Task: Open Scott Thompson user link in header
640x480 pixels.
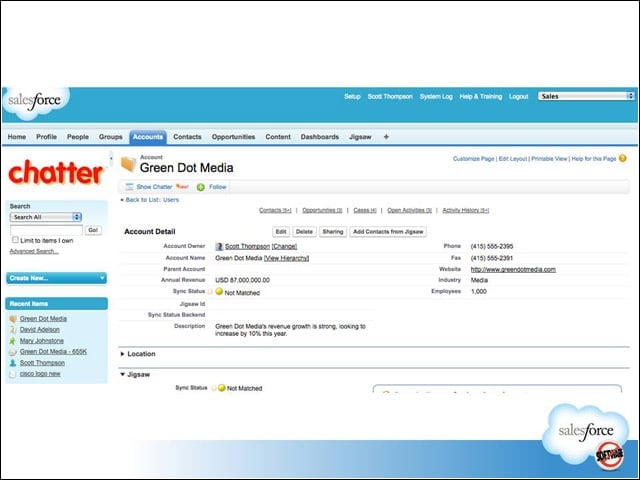Action: click(390, 97)
